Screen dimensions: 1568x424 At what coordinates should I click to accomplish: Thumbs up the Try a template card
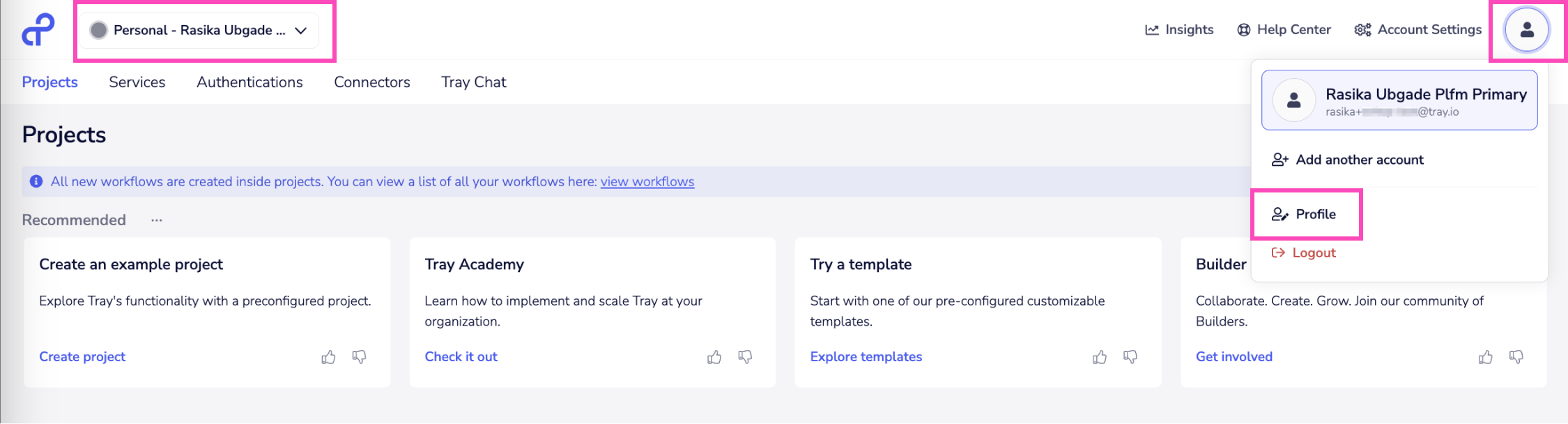point(1100,357)
